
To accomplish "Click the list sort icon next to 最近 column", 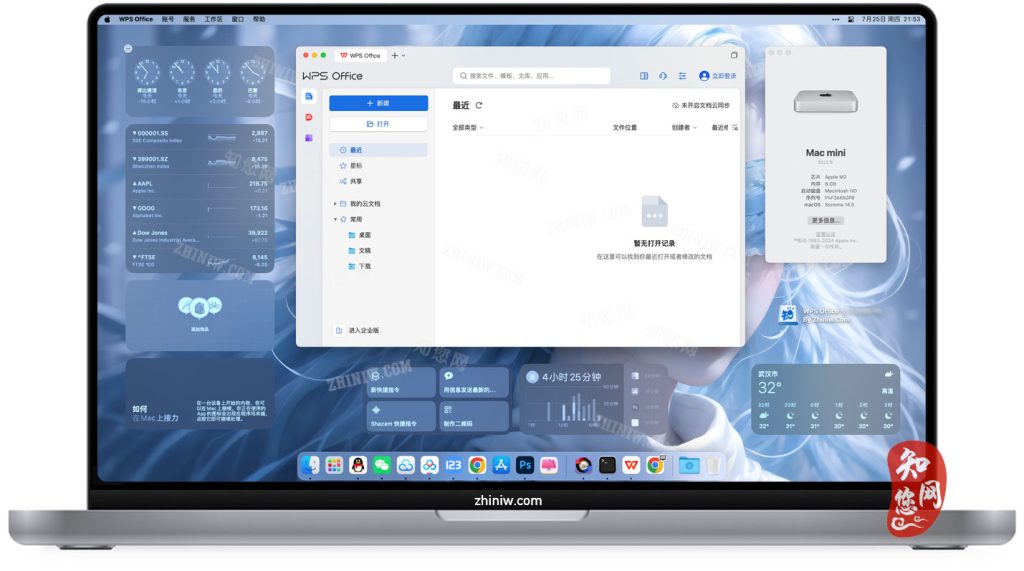I will coord(735,127).
